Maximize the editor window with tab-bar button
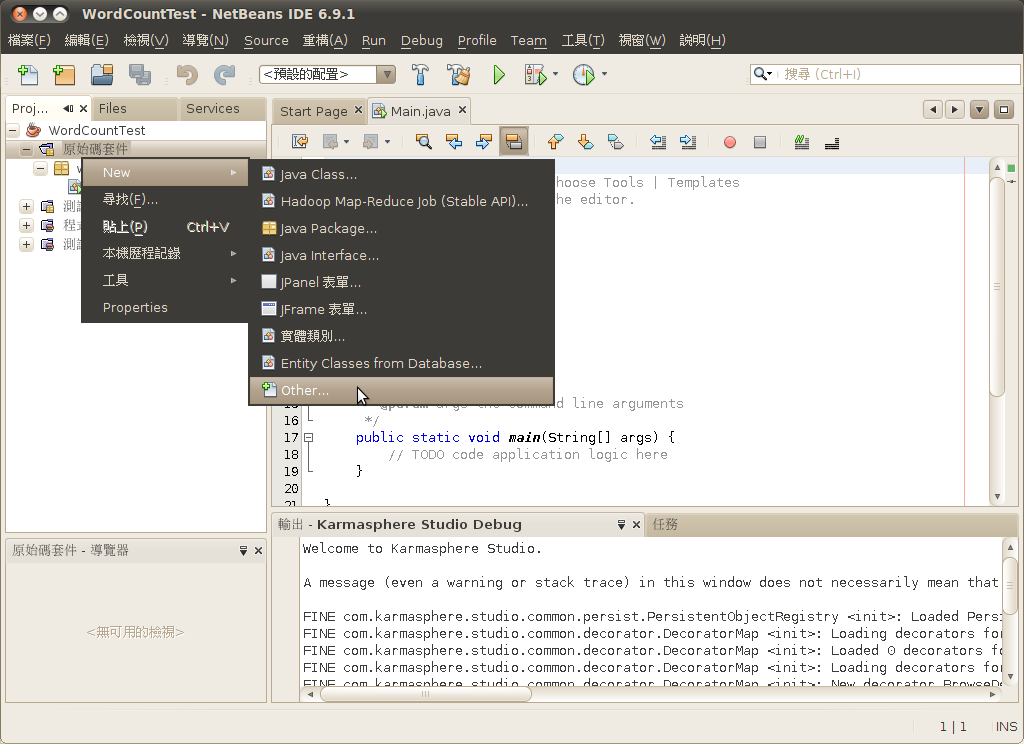 1004,109
